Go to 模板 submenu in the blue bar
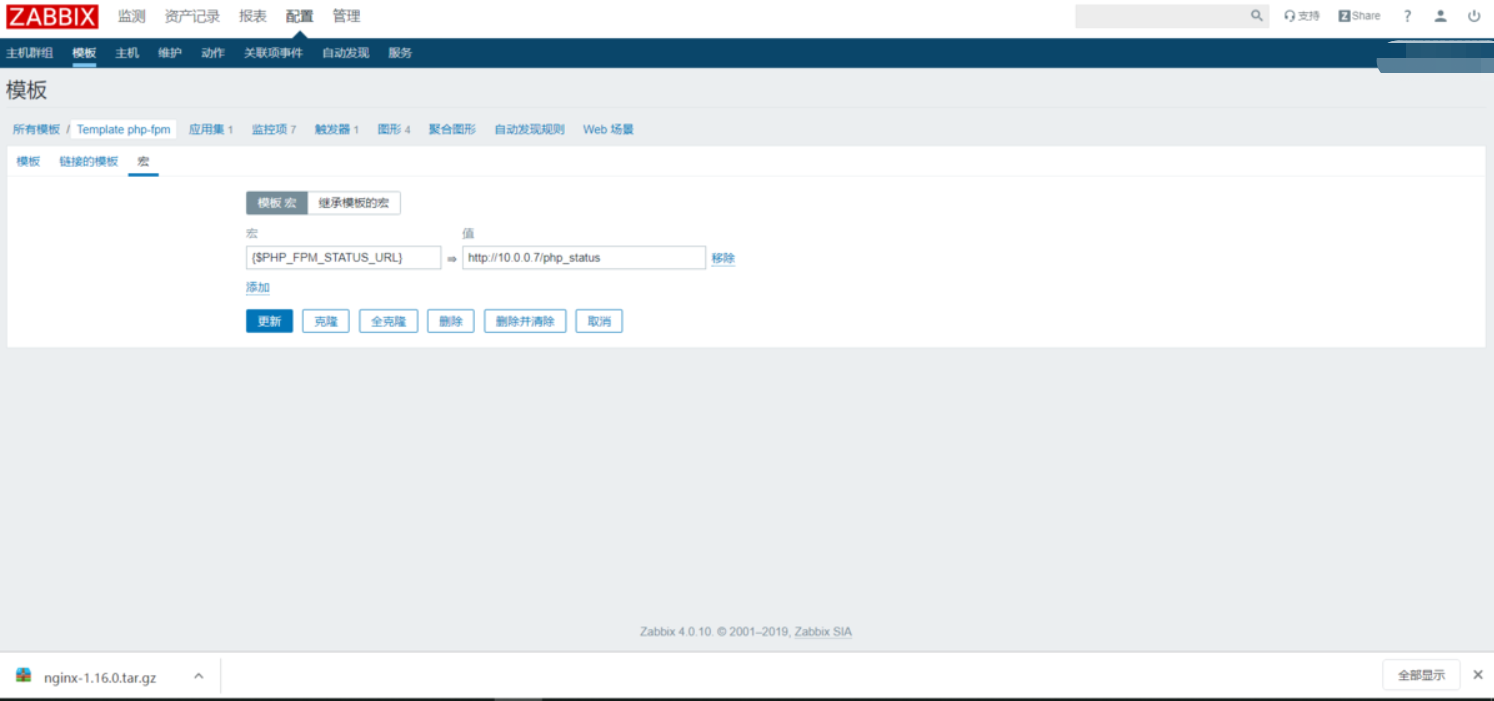 click(84, 53)
